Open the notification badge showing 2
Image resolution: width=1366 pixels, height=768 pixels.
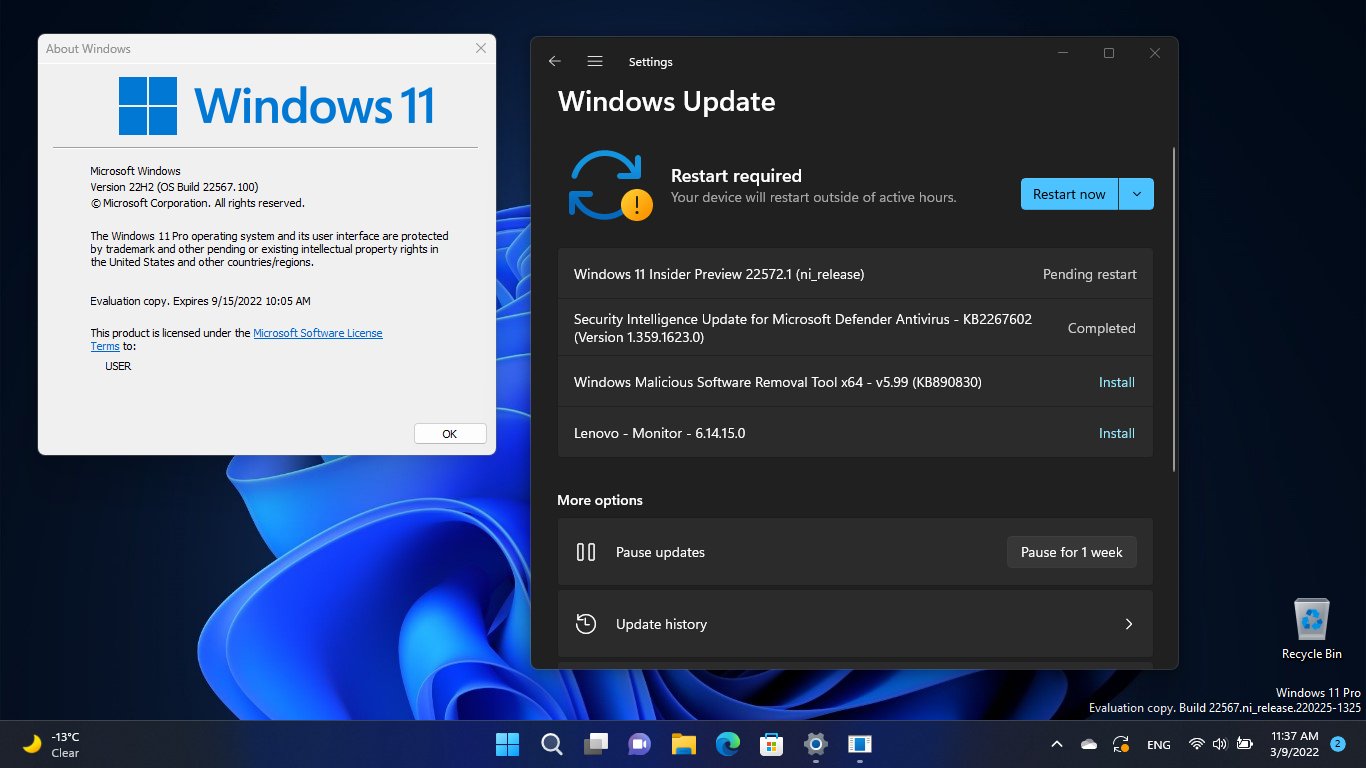pos(1338,744)
